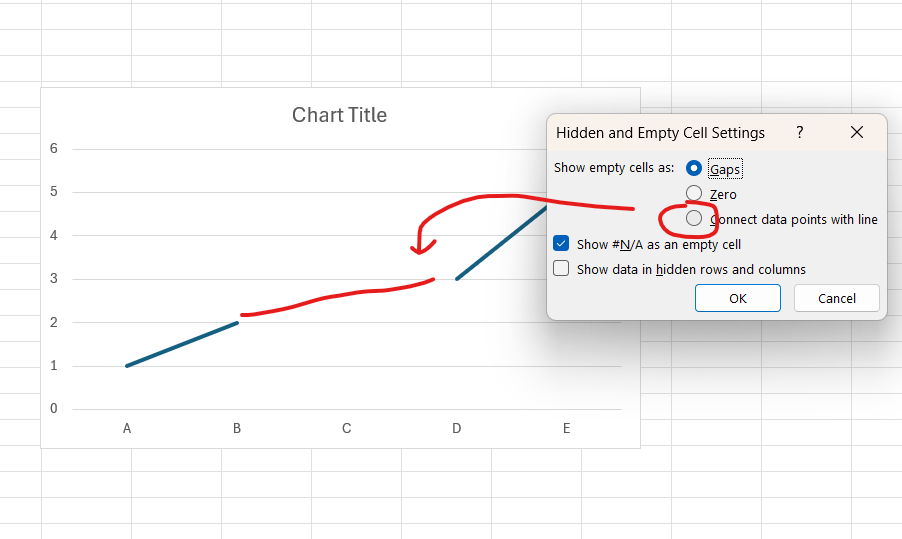
Task: Select the Chart Title text
Action: (x=339, y=115)
